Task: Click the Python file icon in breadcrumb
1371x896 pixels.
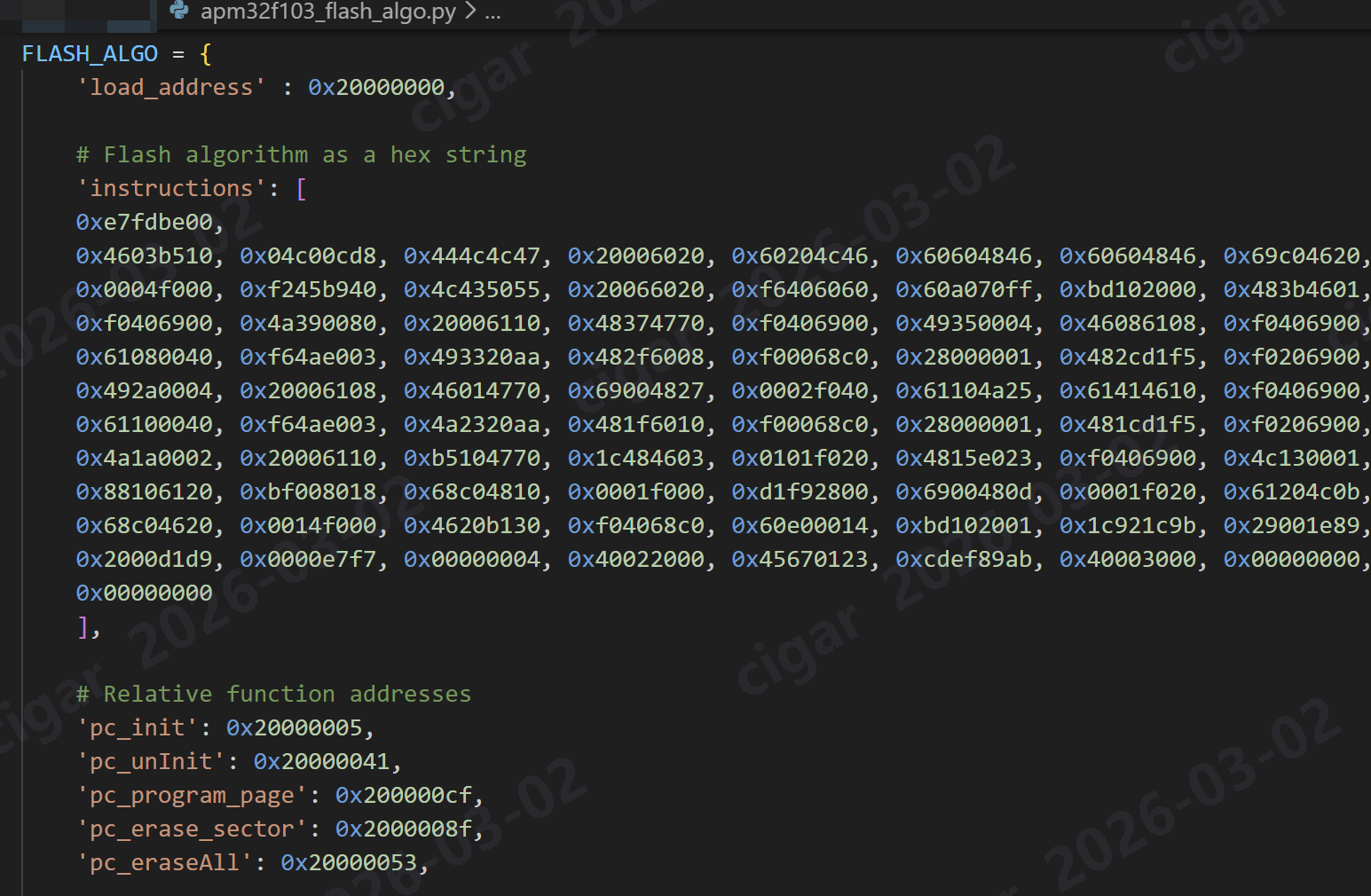Action: [179, 11]
